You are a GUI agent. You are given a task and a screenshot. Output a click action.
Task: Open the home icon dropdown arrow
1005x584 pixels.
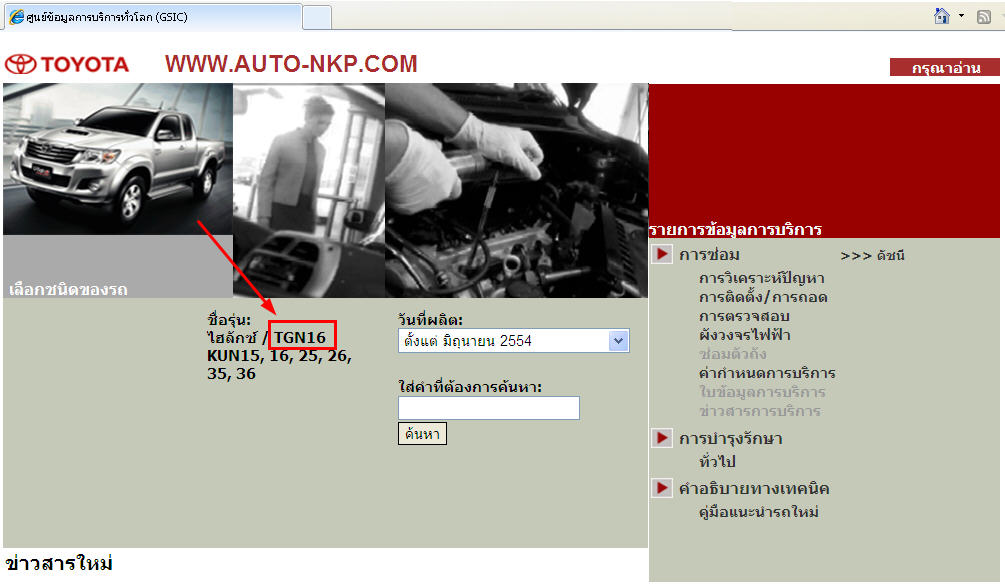click(x=961, y=16)
